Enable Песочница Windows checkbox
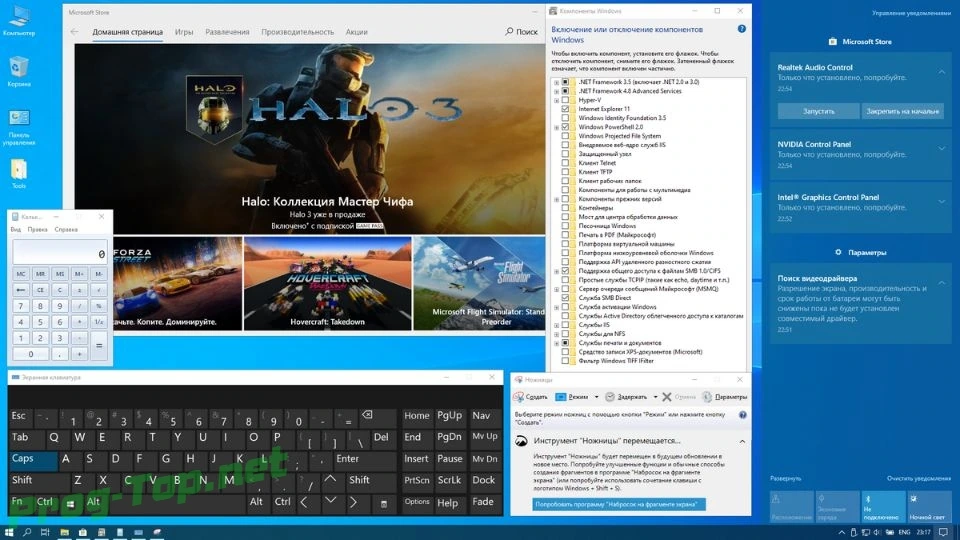The width and height of the screenshot is (960, 540). point(565,226)
